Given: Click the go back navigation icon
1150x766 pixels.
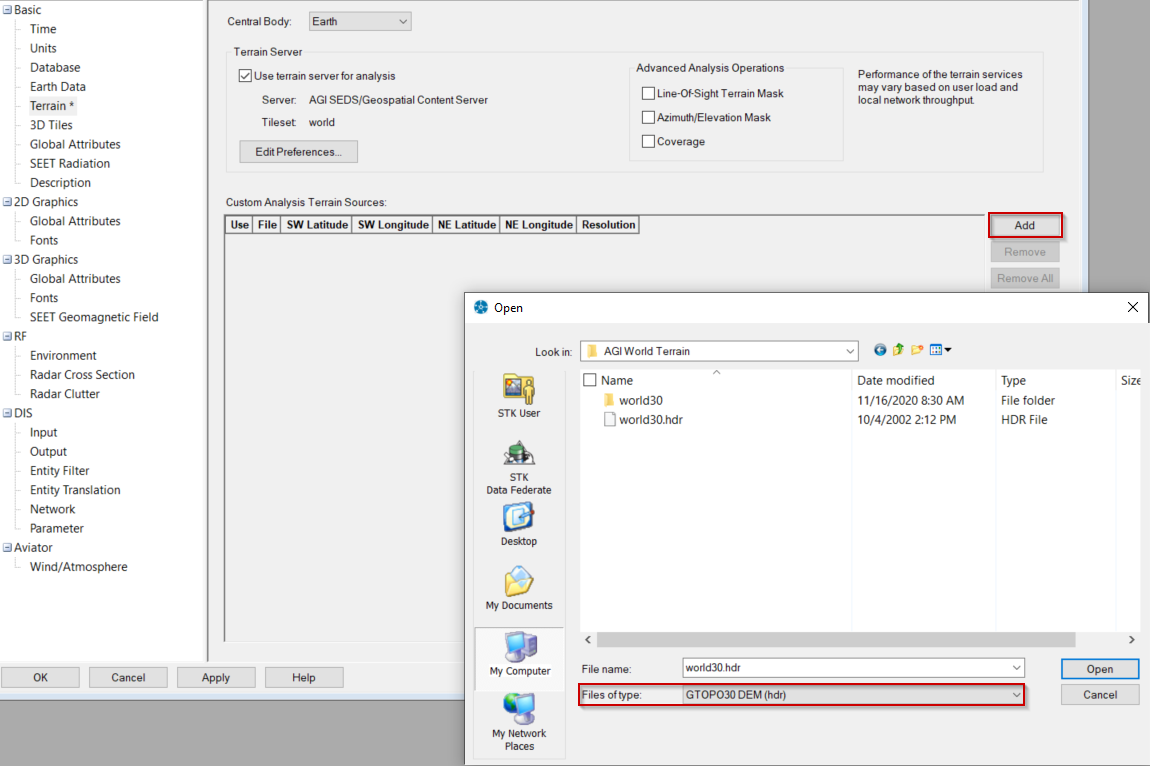Looking at the screenshot, I should 880,350.
